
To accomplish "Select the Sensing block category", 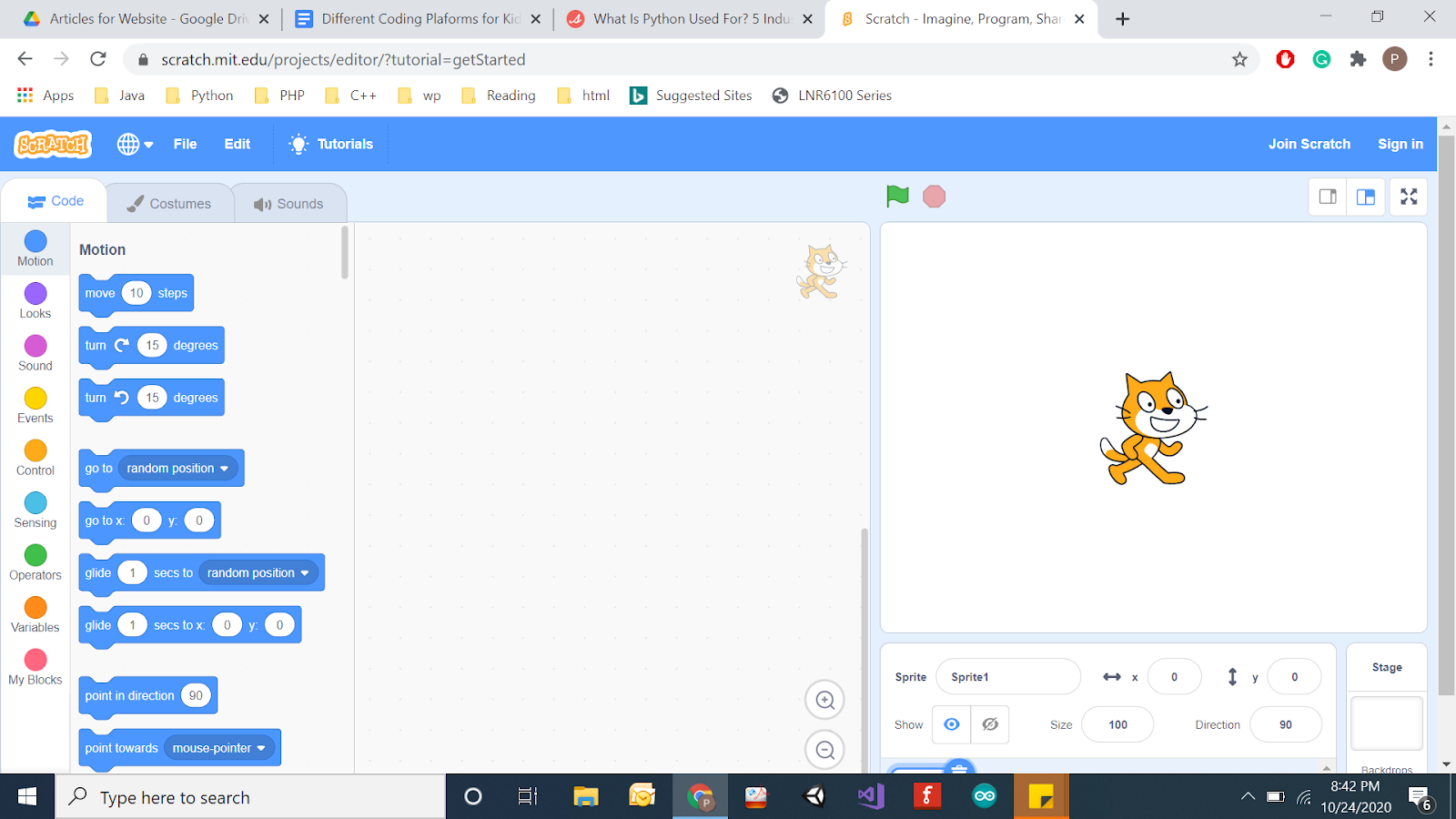I will 35,511.
